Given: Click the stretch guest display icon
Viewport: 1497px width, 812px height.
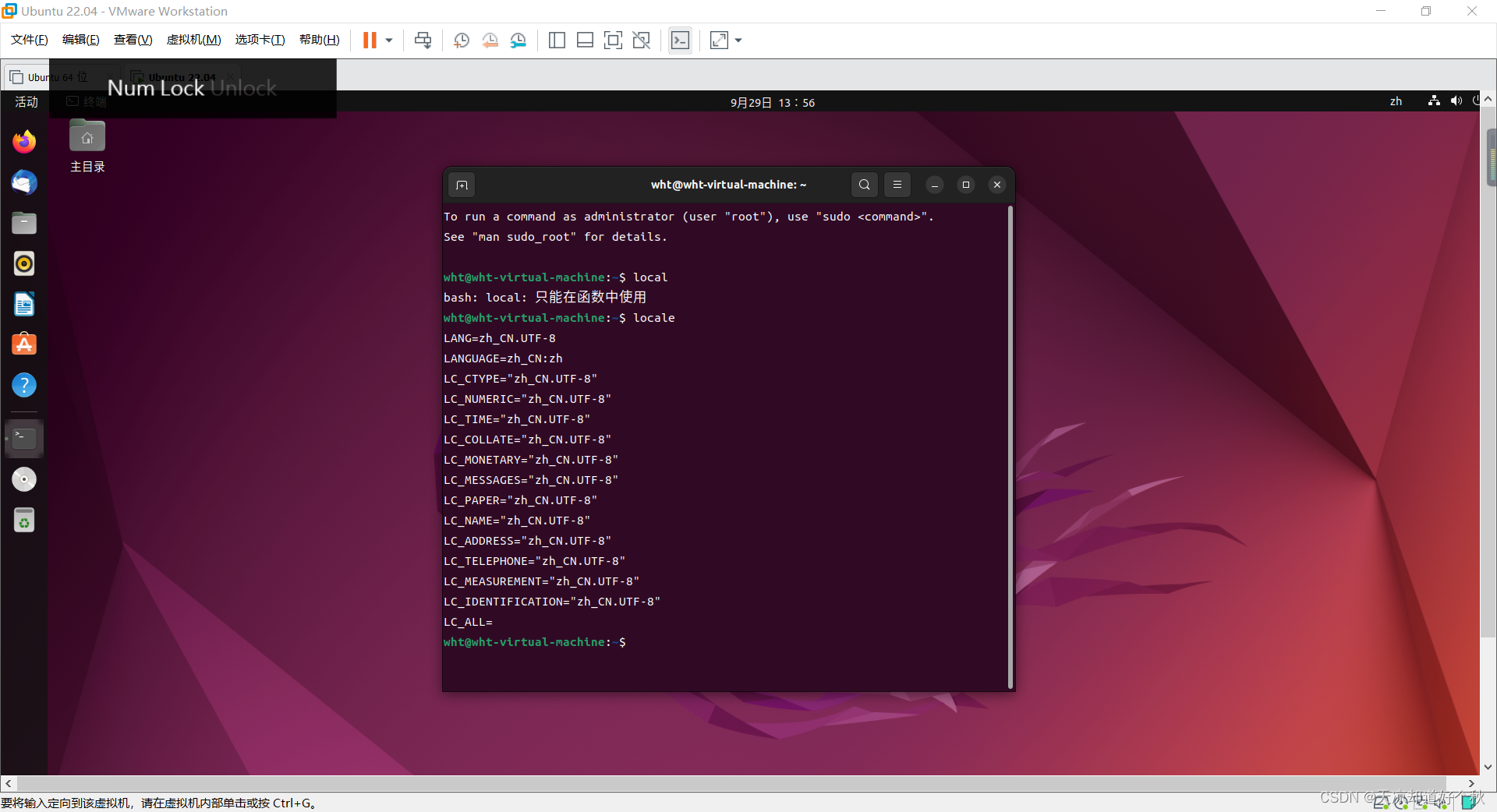Looking at the screenshot, I should pos(719,41).
